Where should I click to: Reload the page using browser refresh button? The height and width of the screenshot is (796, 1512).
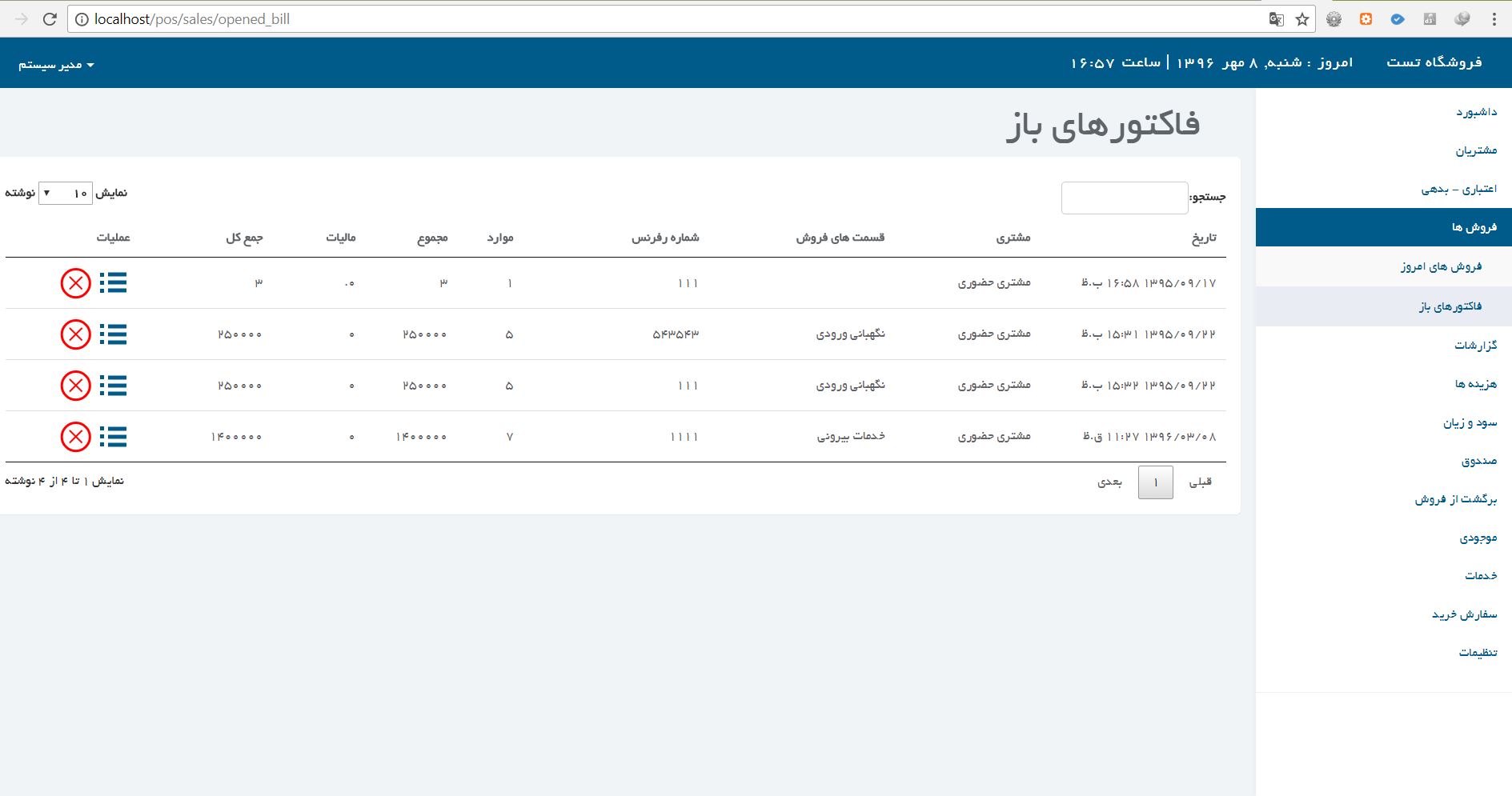point(50,19)
